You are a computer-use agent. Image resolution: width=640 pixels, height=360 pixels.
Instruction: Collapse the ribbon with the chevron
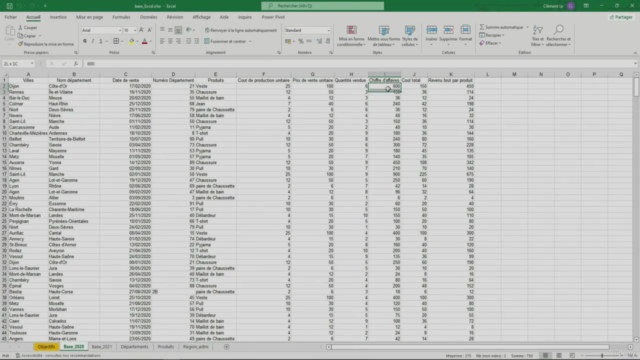(x=635, y=53)
